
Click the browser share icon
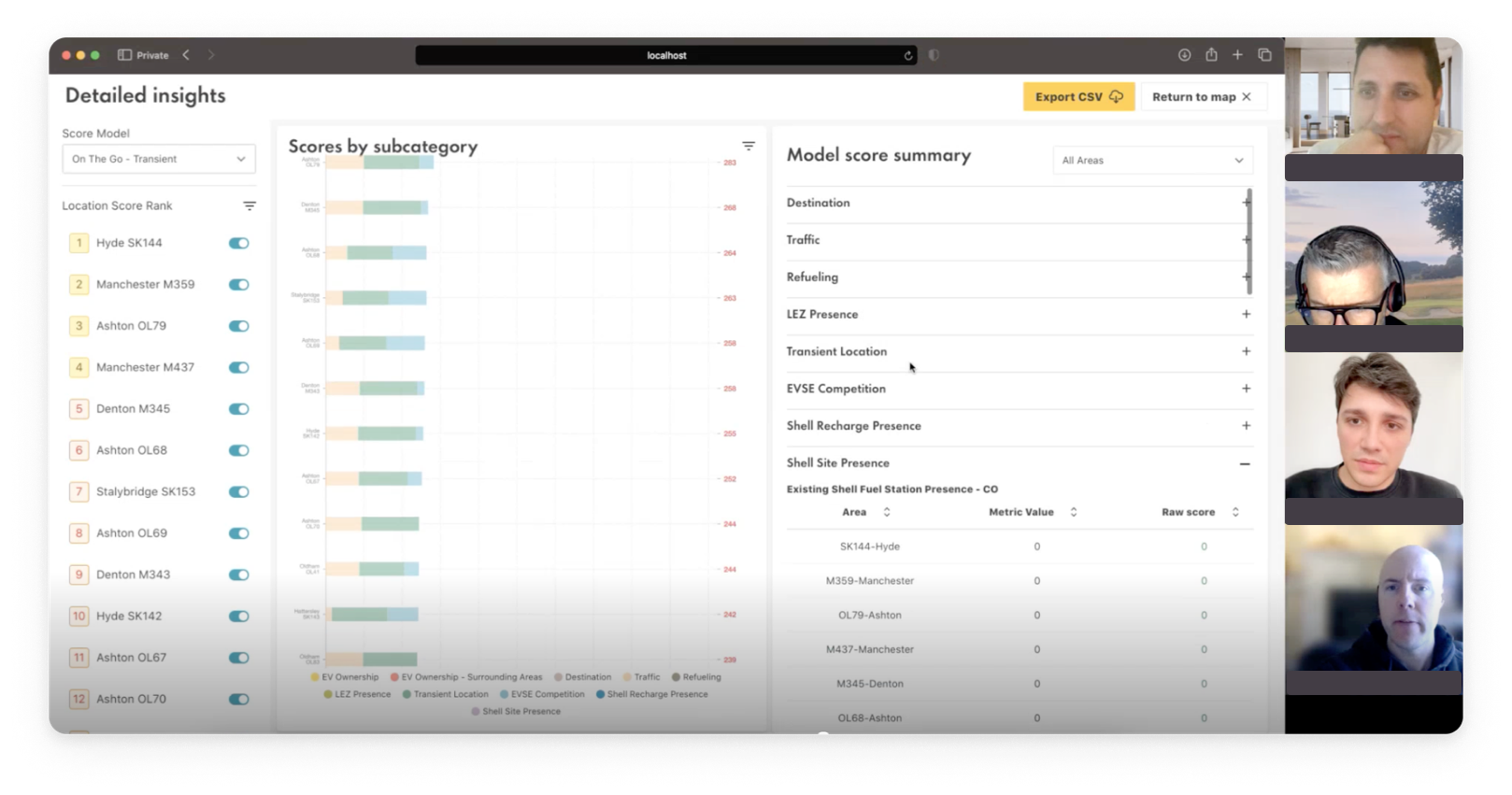point(1211,55)
